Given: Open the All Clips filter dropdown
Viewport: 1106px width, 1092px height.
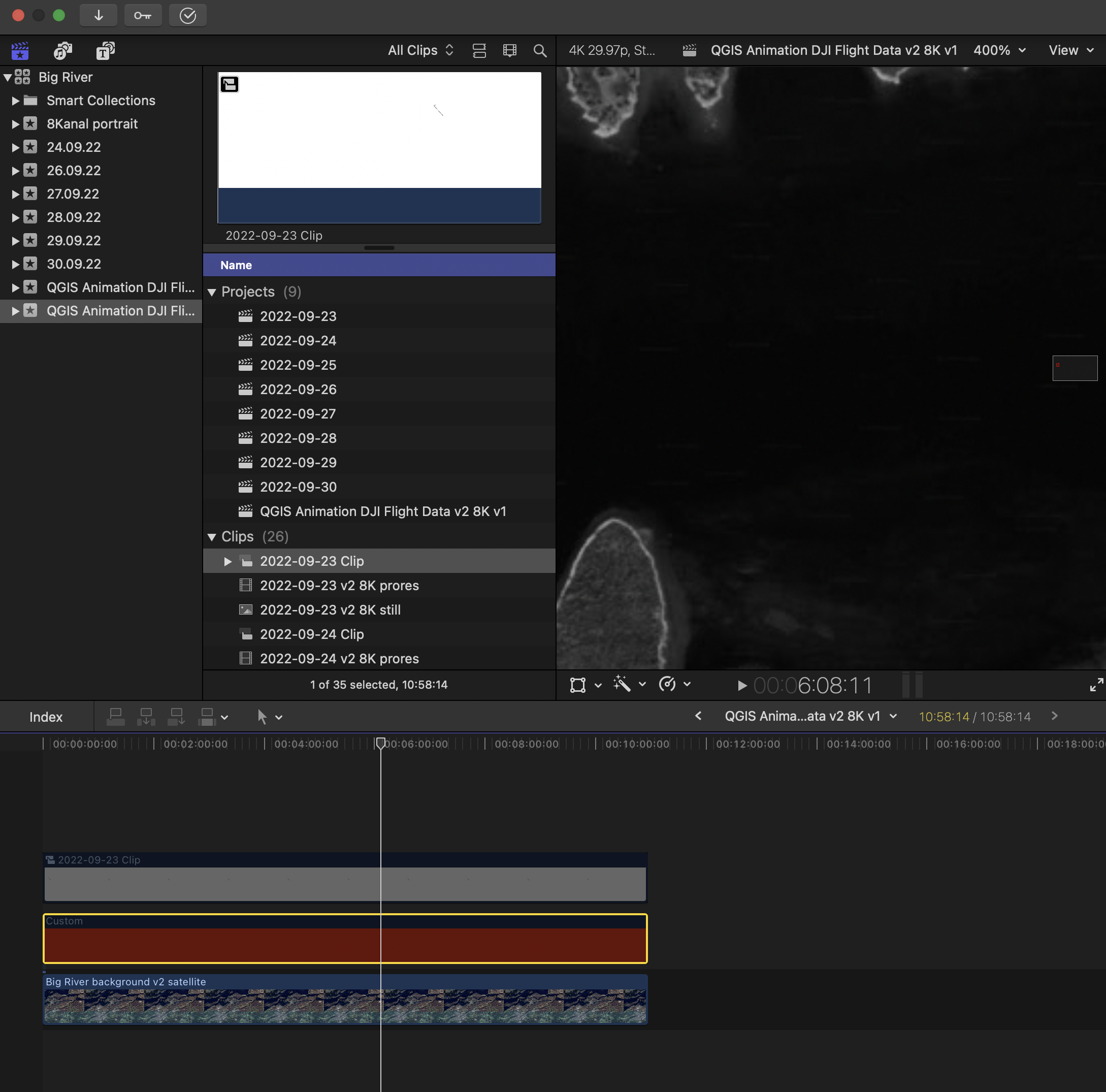Looking at the screenshot, I should coord(420,50).
